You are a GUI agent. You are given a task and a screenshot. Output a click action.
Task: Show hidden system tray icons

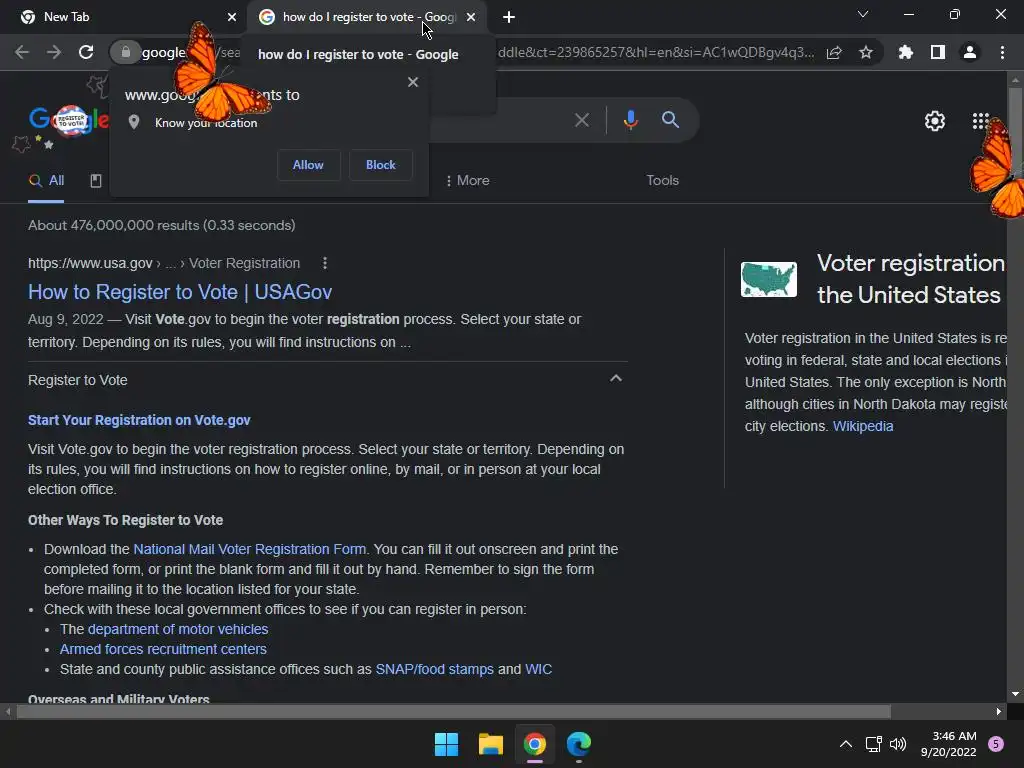tap(845, 744)
